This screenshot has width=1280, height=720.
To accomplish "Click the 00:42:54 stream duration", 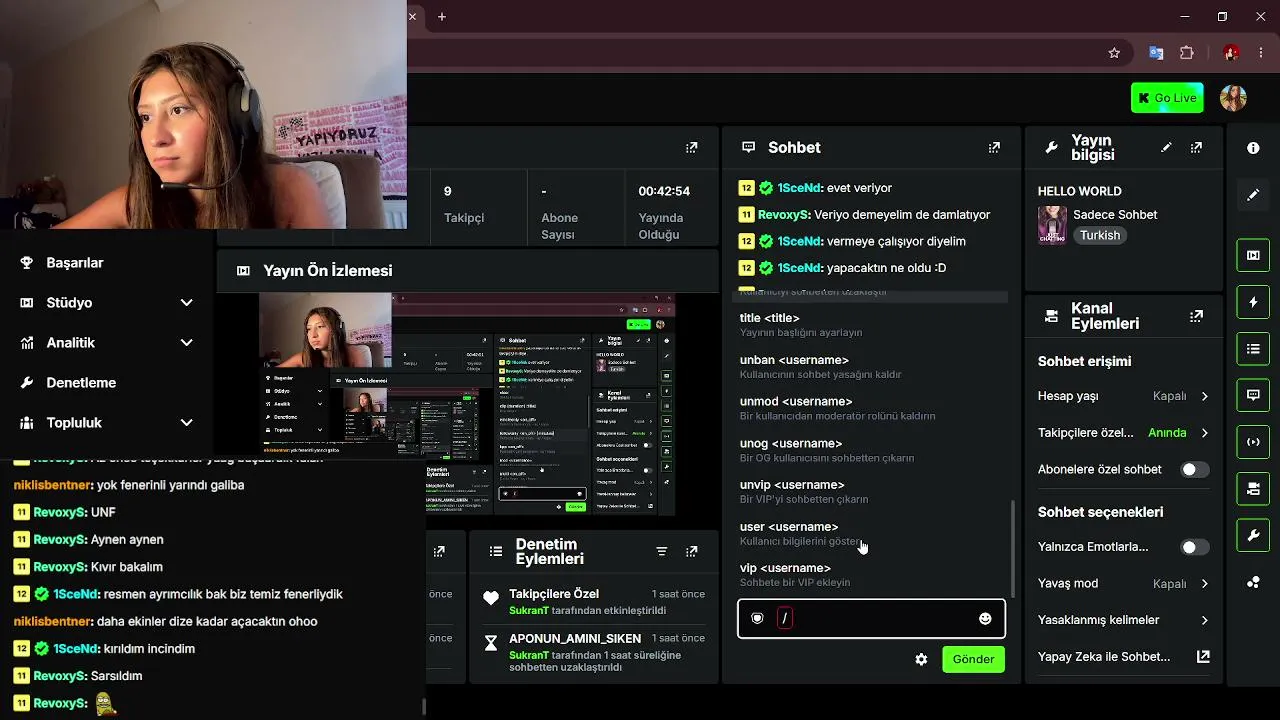I will (x=665, y=191).
